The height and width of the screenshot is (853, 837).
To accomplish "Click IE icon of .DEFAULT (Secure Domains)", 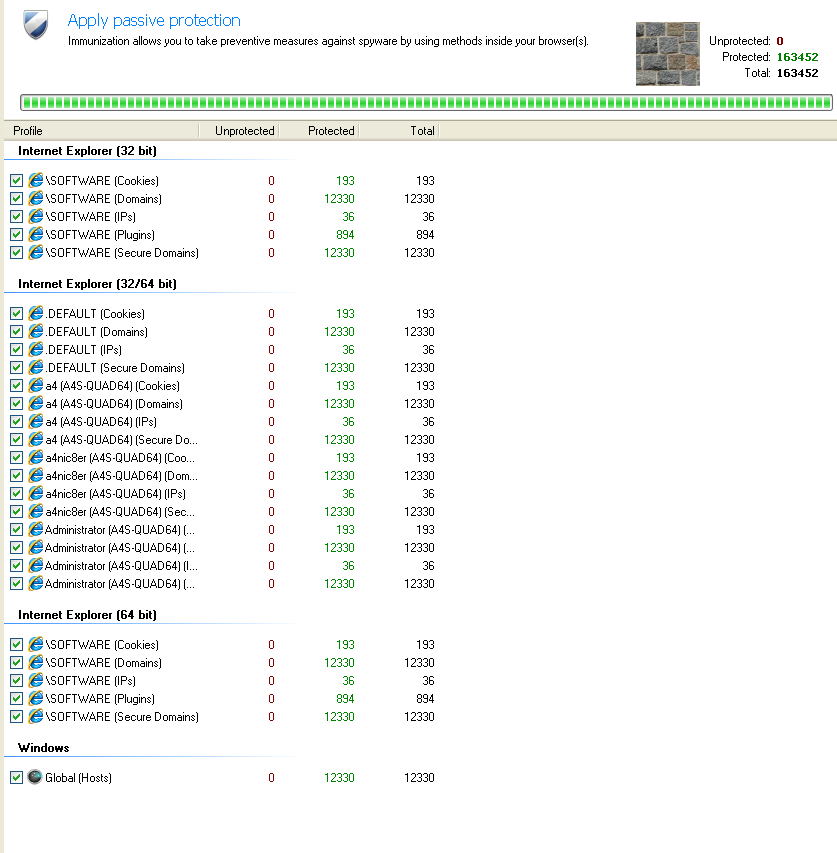I will (x=36, y=367).
